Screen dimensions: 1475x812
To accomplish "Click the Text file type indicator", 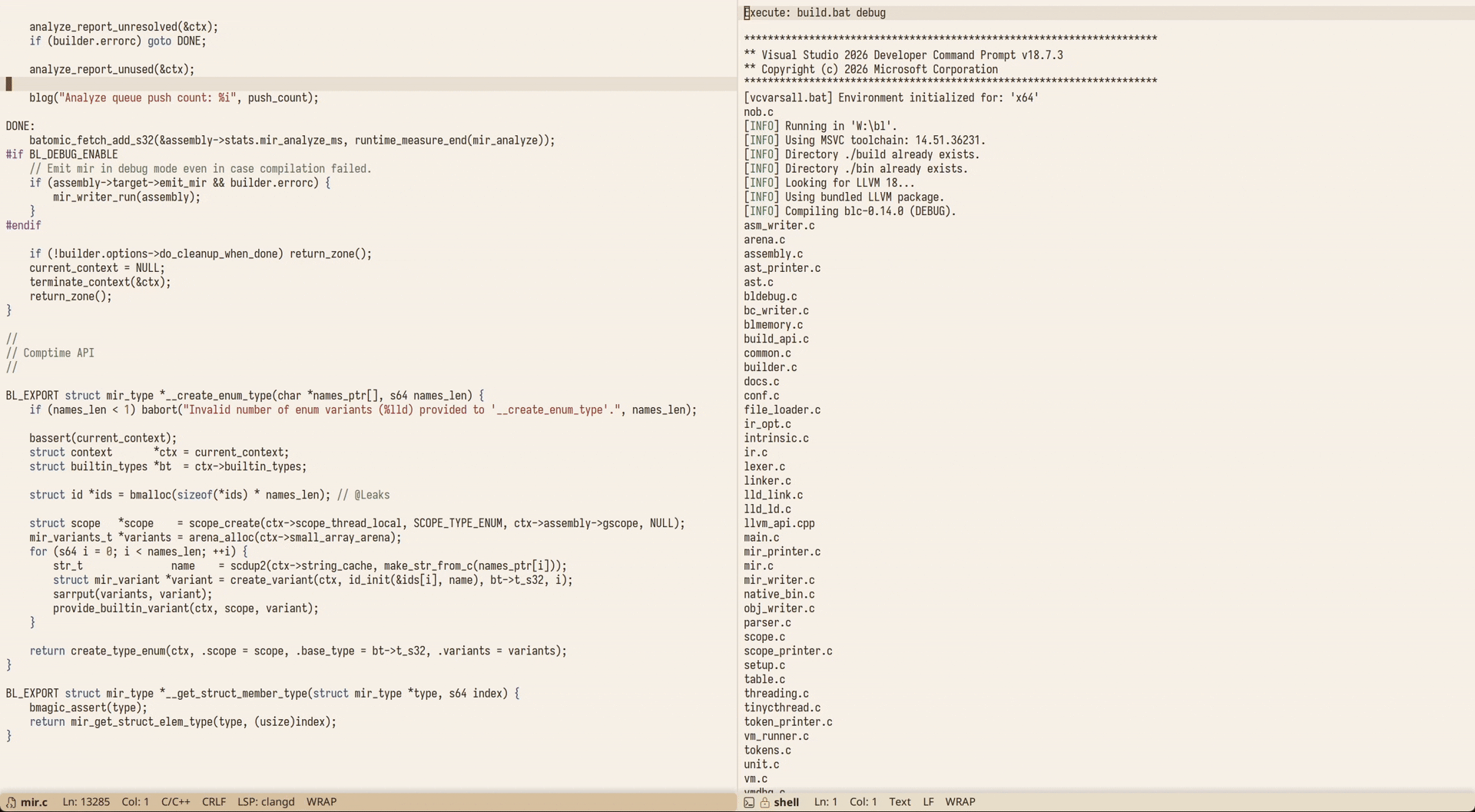I will [x=900, y=801].
